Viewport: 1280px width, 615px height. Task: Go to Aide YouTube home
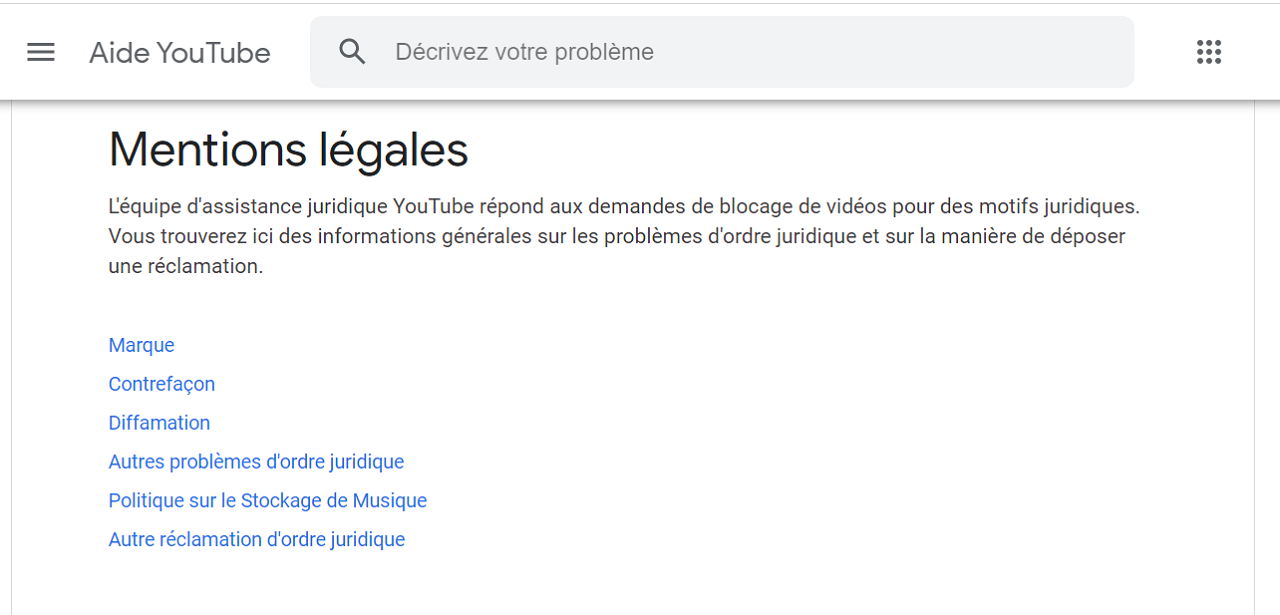(180, 53)
